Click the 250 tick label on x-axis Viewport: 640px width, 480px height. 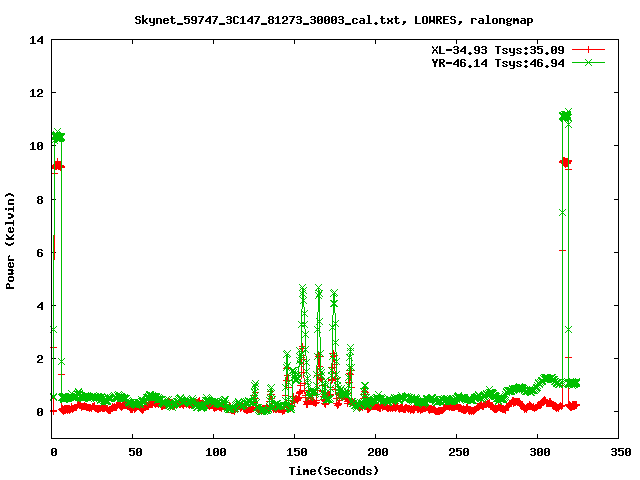pos(457,452)
